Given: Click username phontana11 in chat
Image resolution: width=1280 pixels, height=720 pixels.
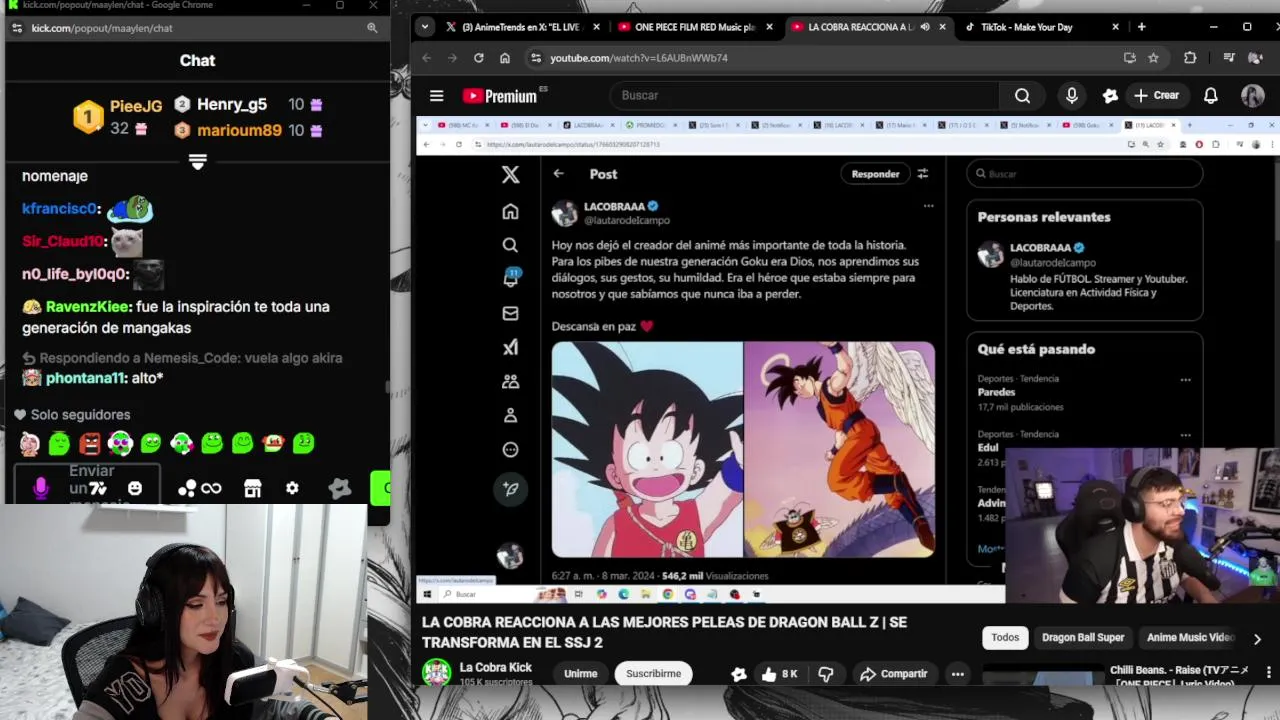Looking at the screenshot, I should [86, 378].
